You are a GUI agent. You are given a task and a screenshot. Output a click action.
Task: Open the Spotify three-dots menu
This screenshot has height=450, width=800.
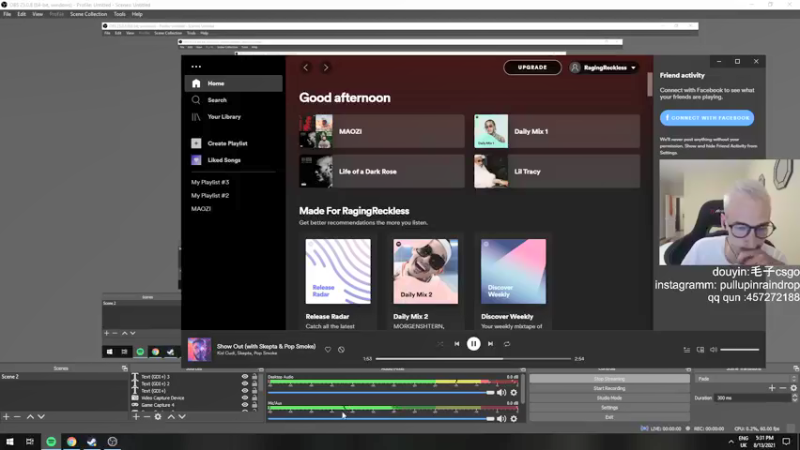[x=196, y=66]
